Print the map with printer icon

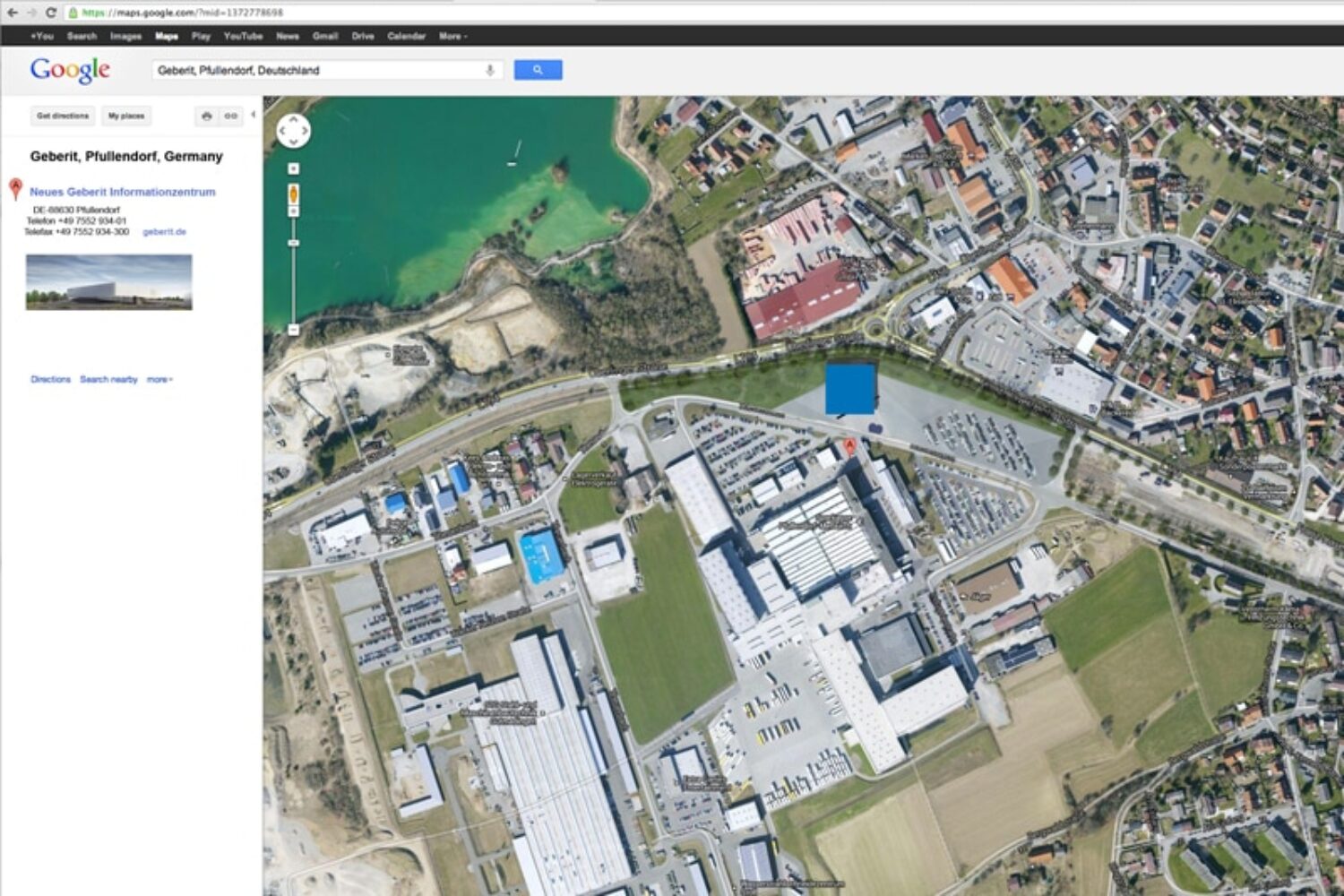coord(207,116)
